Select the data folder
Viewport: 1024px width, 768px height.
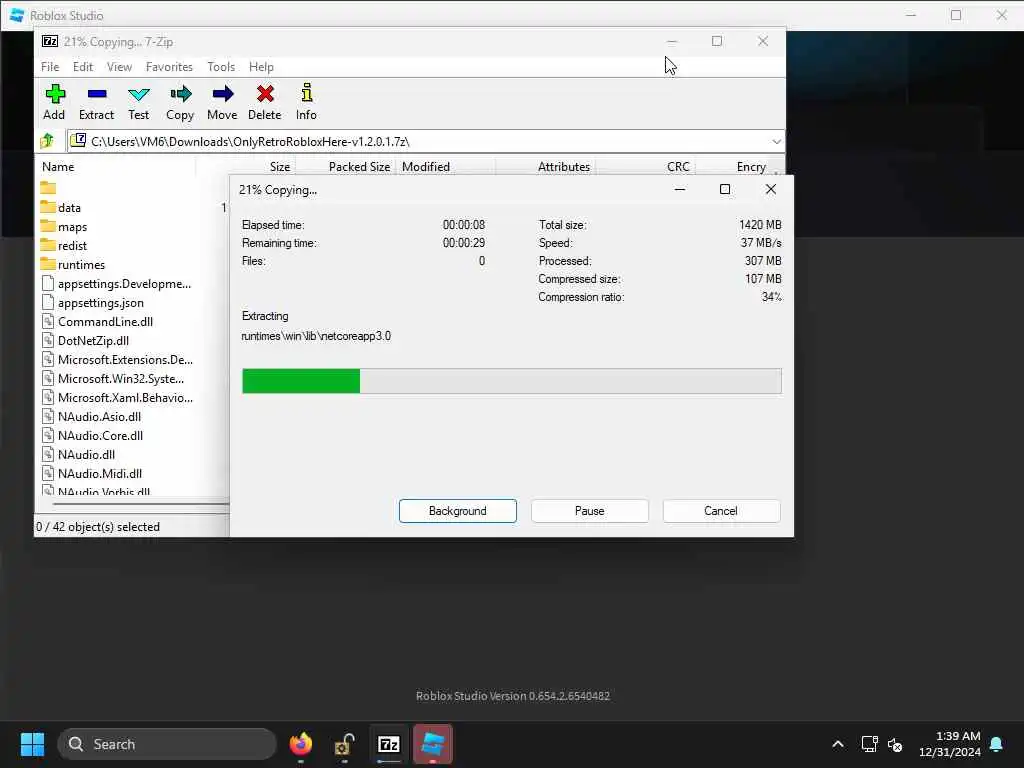coord(69,208)
